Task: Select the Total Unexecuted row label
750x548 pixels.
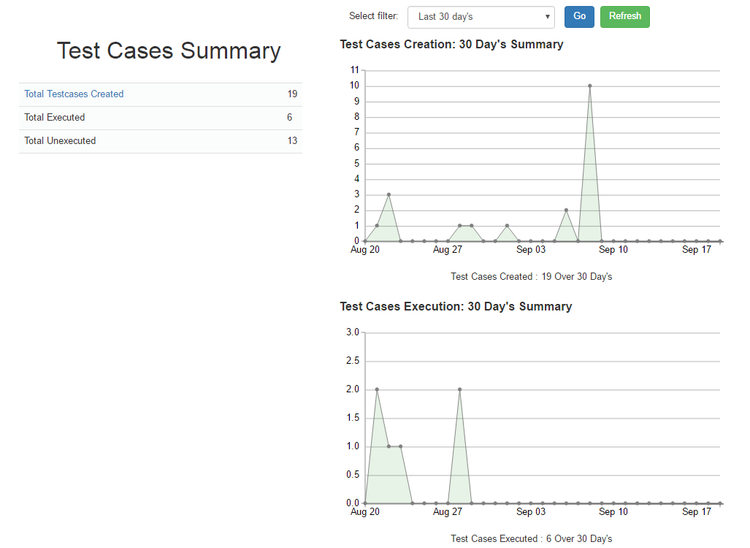Action: [60, 141]
